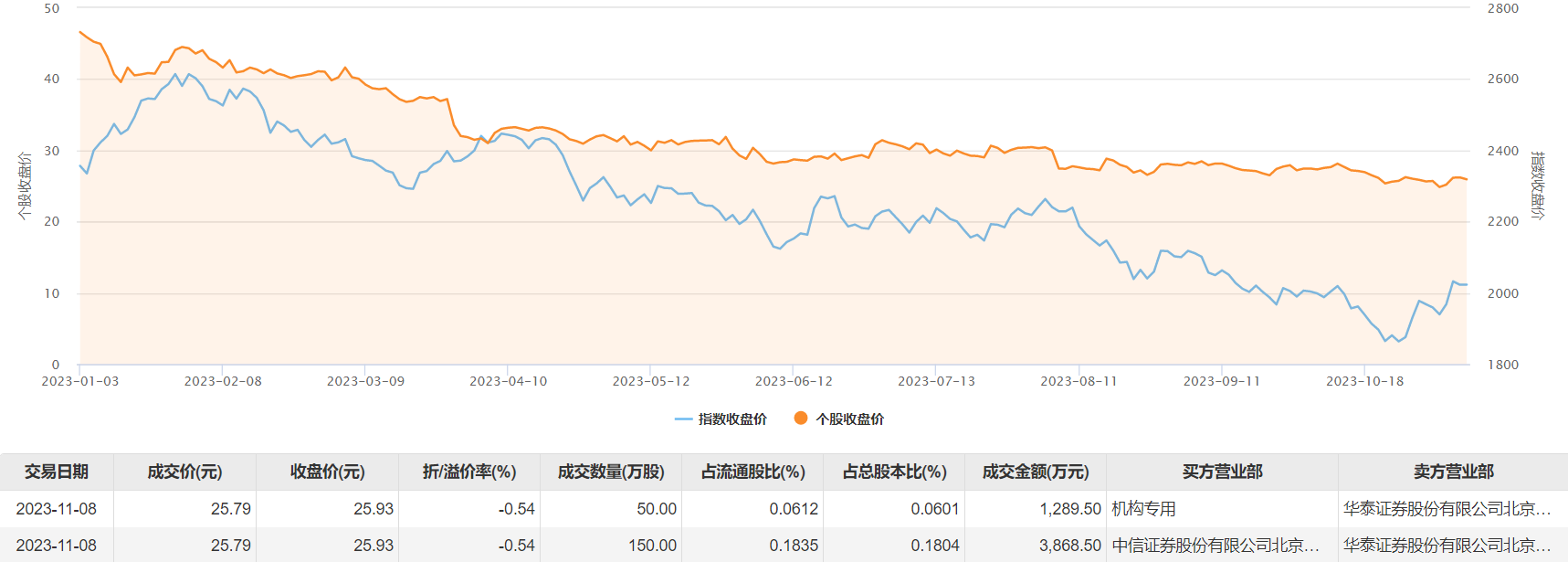Viewport: 1568px width, 562px height.
Task: Click the 2023-10-18 x-axis date label
Action: pyautogui.click(x=1364, y=381)
